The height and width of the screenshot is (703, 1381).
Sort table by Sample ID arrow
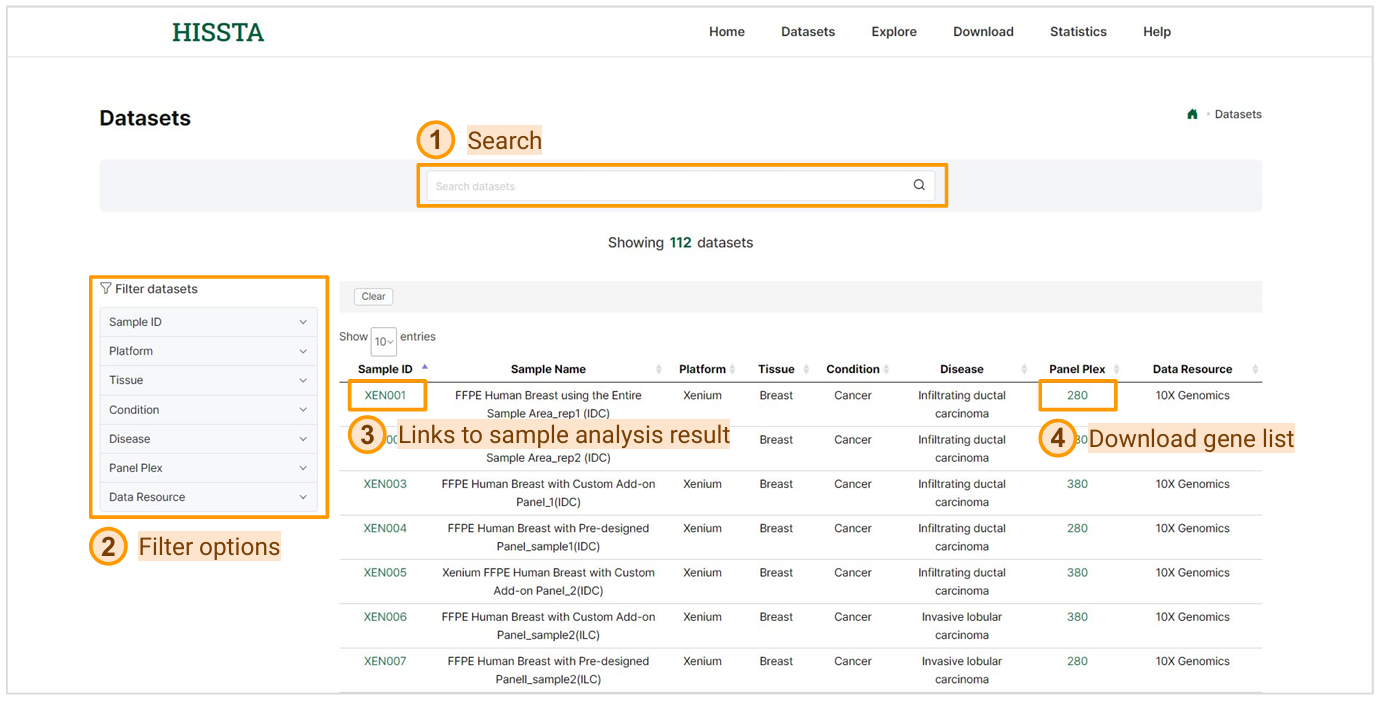[x=425, y=367]
